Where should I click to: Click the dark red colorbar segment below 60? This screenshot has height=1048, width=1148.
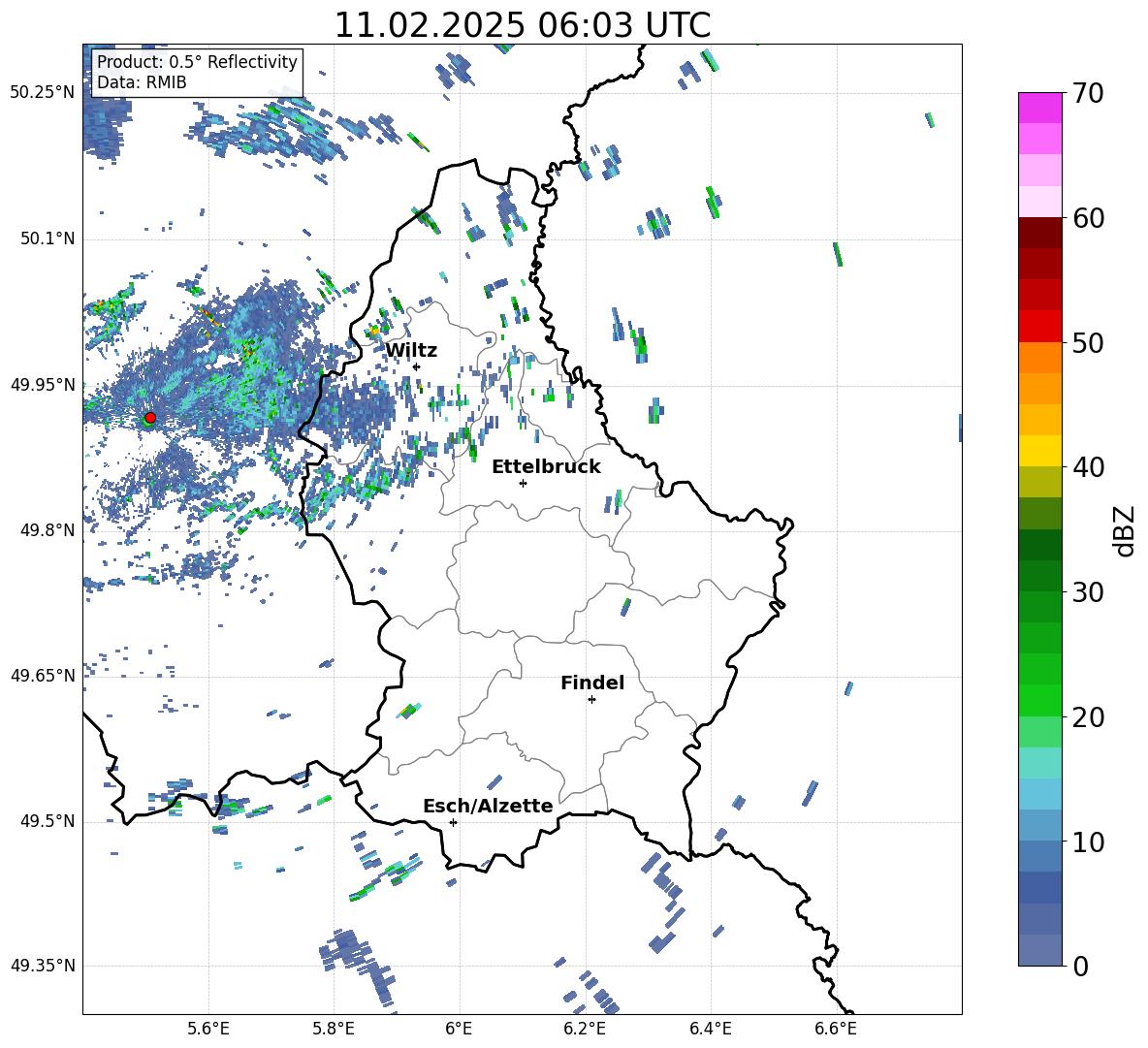(x=1039, y=233)
